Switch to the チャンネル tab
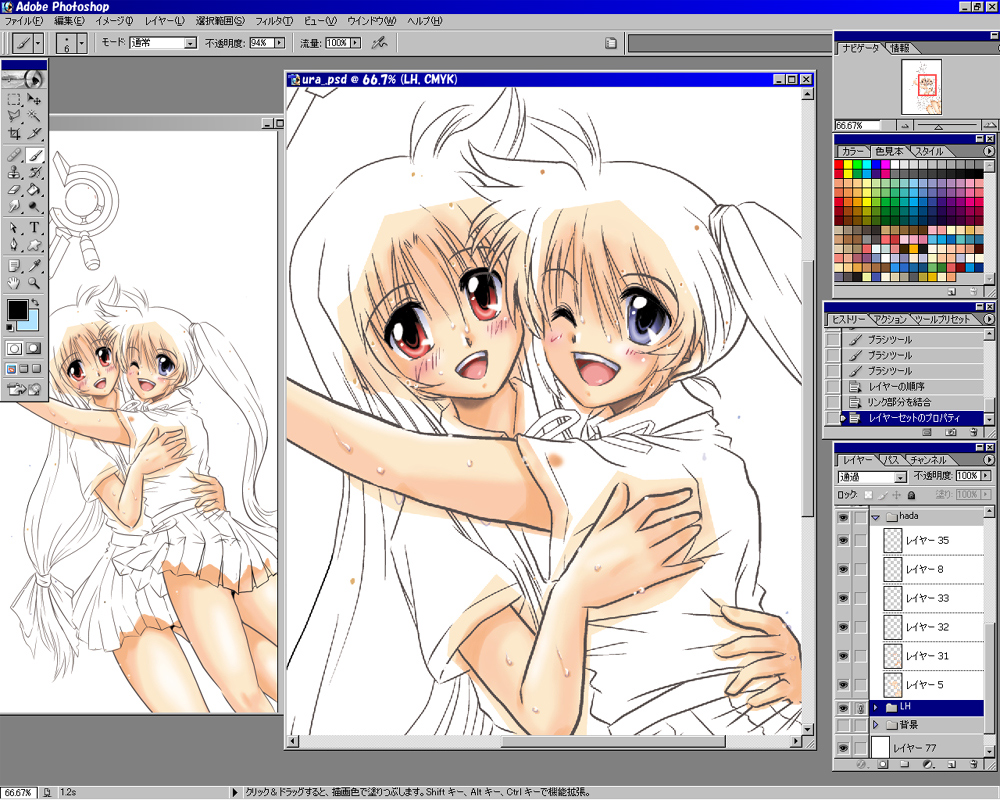 (928, 459)
